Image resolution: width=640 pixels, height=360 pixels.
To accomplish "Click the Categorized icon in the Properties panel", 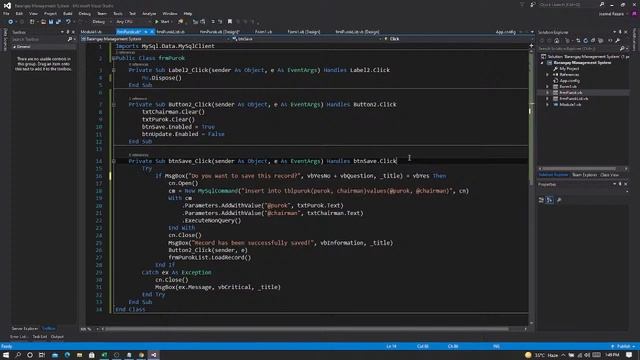I will tap(541, 200).
